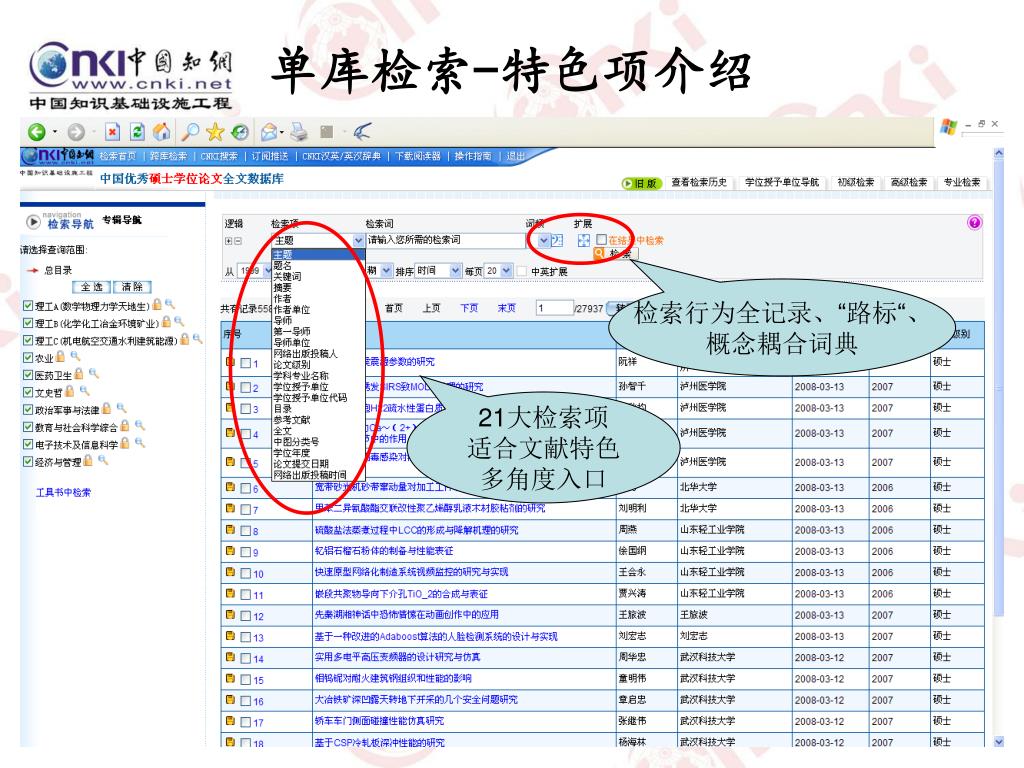This screenshot has height=768, width=1024.
Task: Click the 检索 search button
Action: pos(615,253)
